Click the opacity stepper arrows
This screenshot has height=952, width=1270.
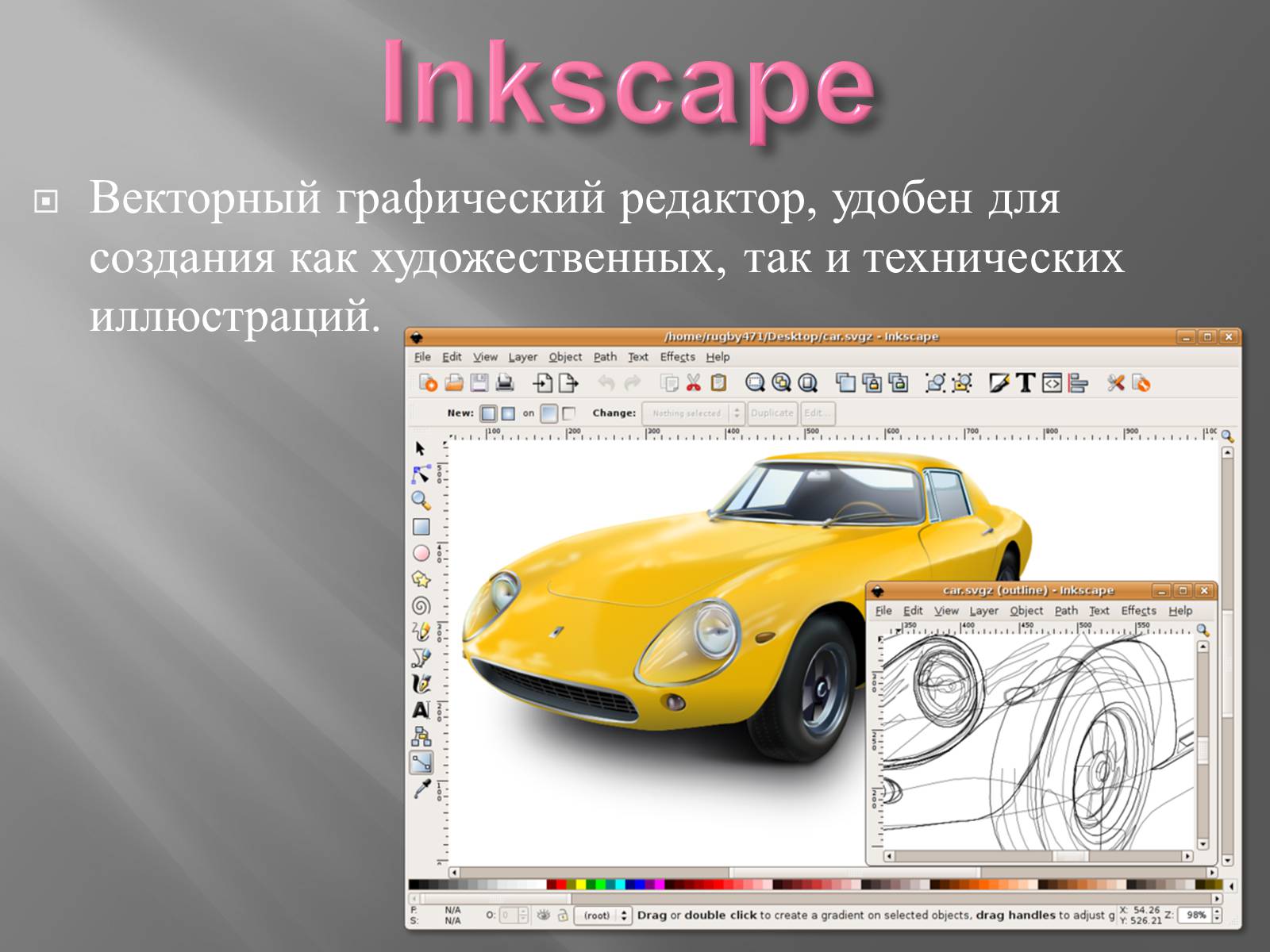pos(523,915)
